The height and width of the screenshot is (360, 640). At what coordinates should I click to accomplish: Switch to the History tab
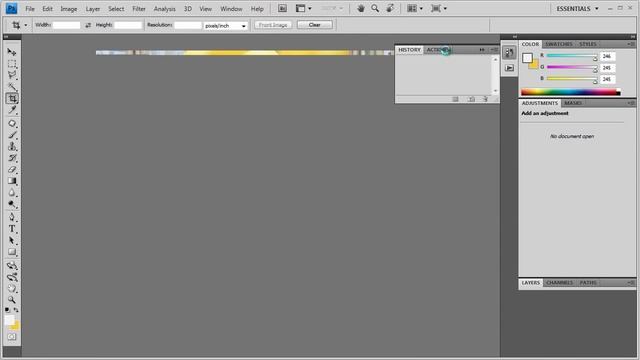(409, 50)
